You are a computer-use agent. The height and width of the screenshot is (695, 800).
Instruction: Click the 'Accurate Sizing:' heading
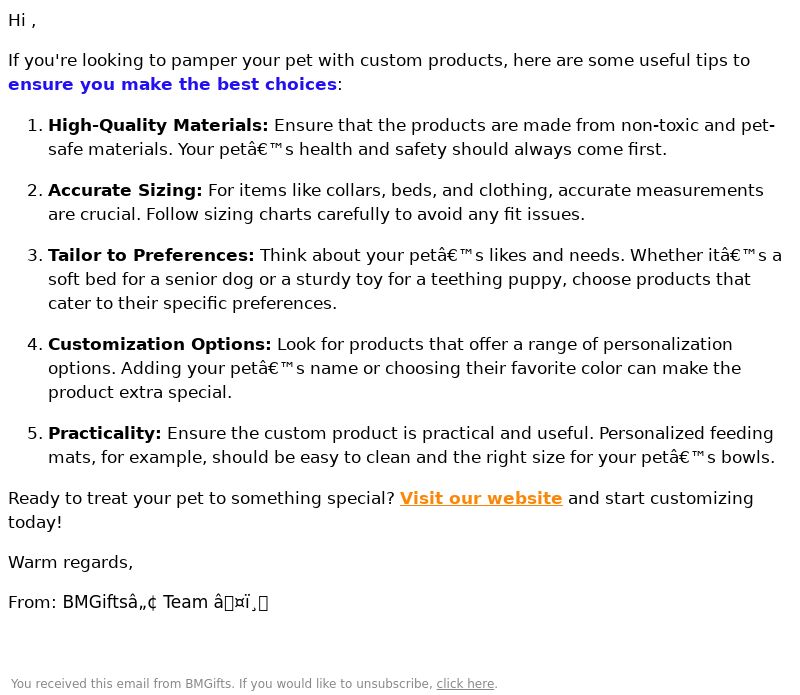[125, 190]
